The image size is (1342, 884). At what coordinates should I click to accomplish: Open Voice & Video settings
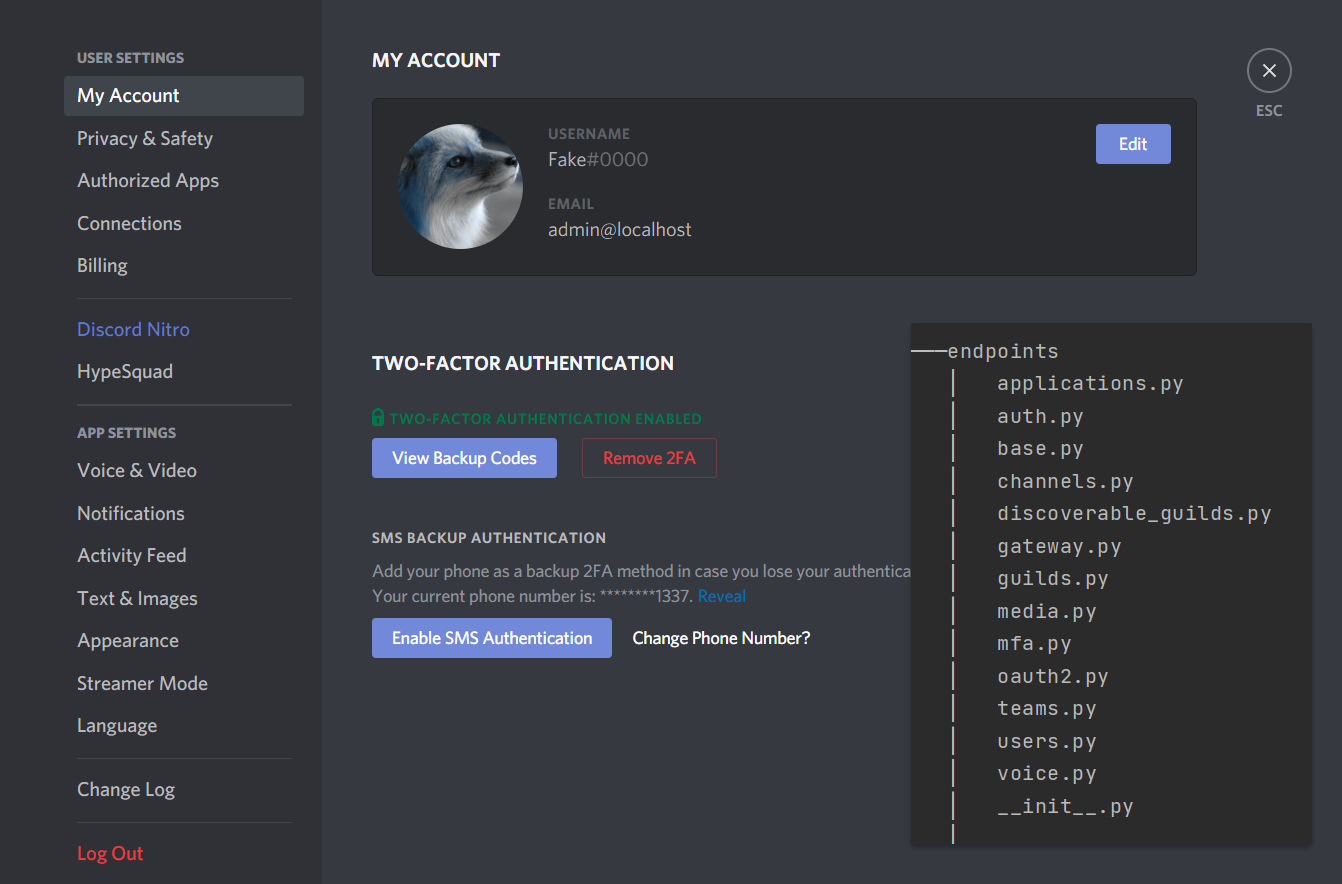pyautogui.click(x=137, y=471)
